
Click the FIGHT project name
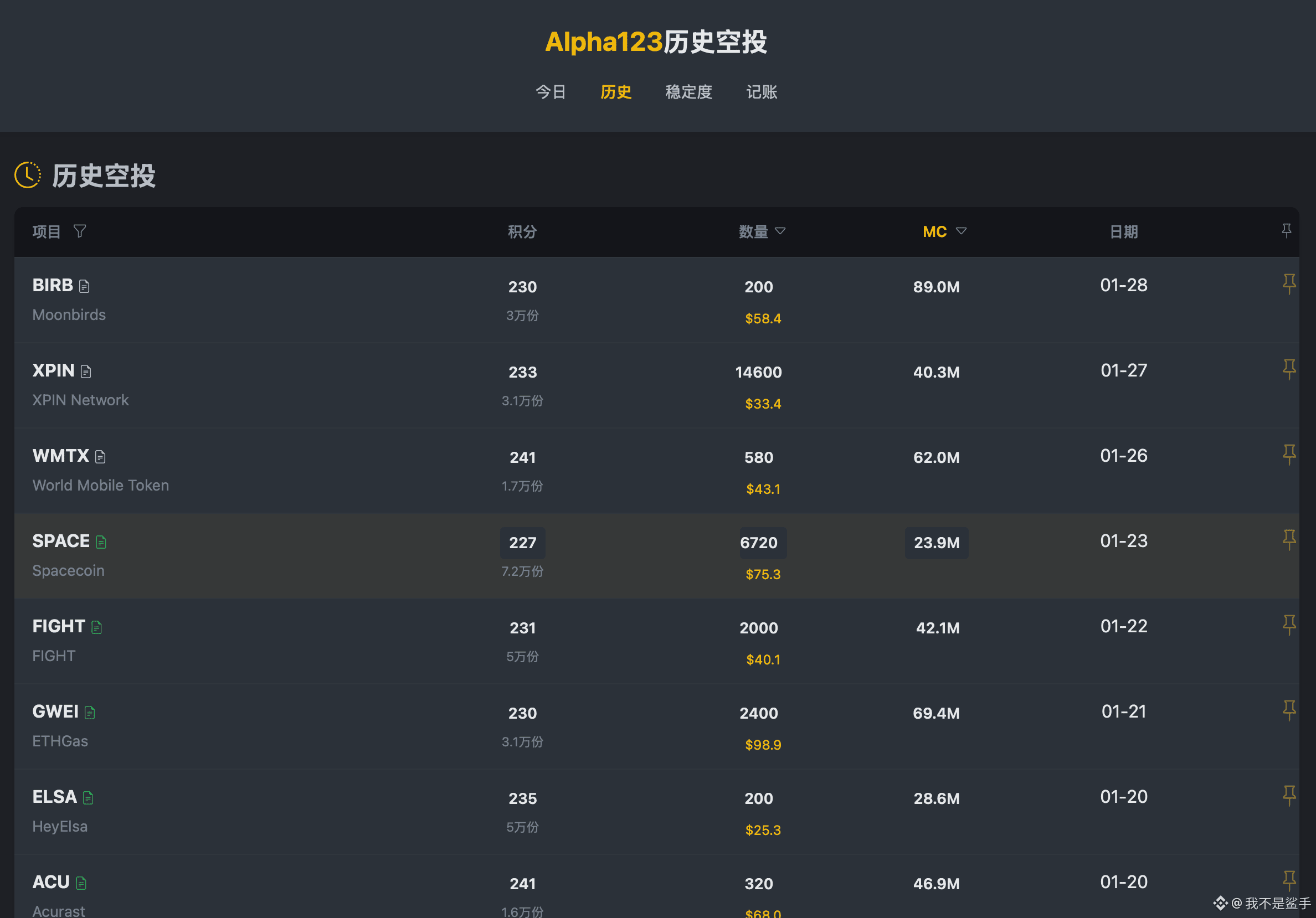pos(59,626)
